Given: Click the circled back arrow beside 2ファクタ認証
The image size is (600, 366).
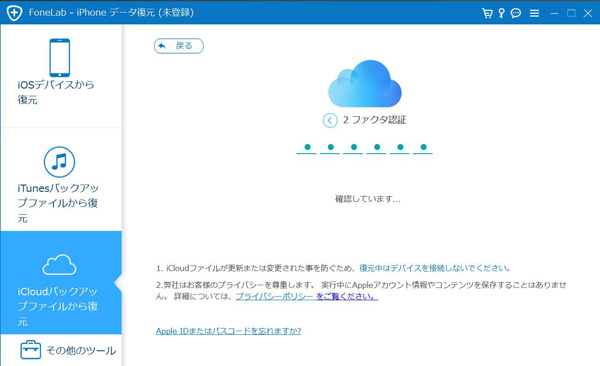Looking at the screenshot, I should (330, 120).
